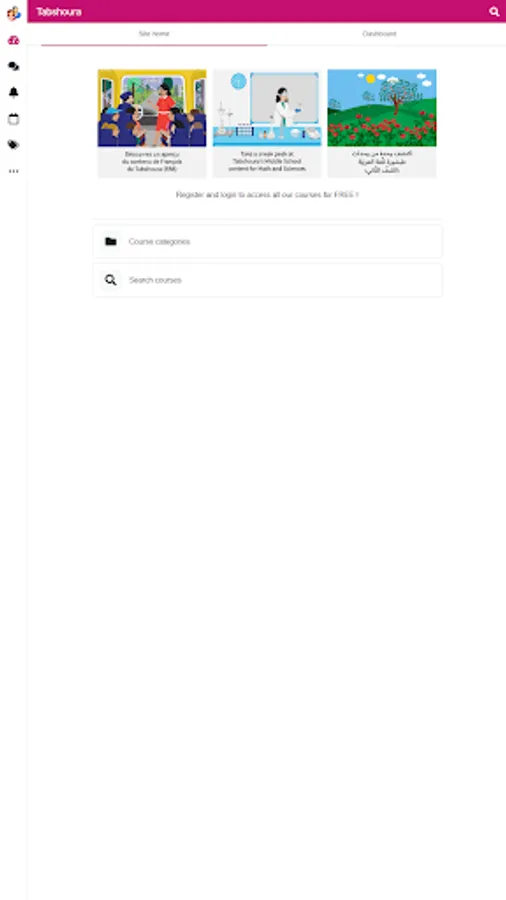
Task: Open the tags icon in sidebar
Action: click(13, 145)
